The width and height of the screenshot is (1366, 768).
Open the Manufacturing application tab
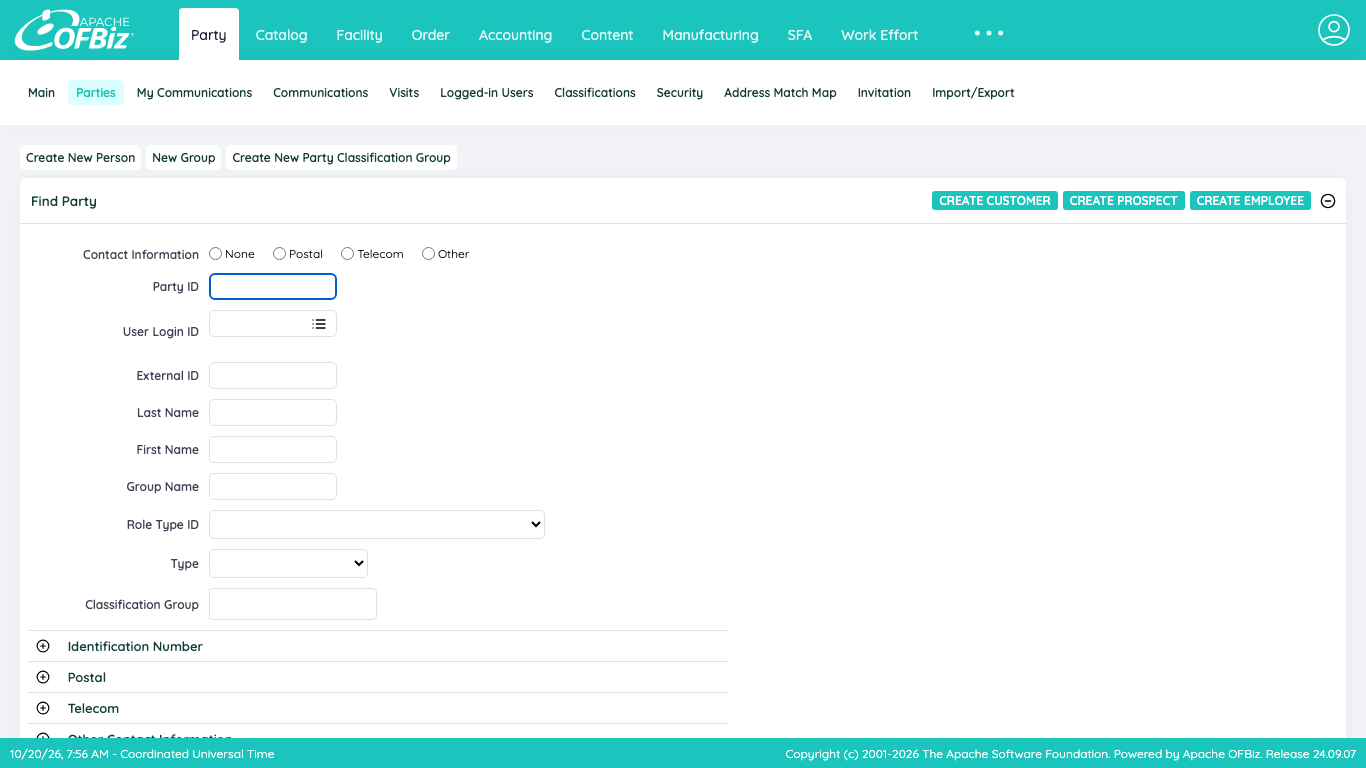pos(710,35)
